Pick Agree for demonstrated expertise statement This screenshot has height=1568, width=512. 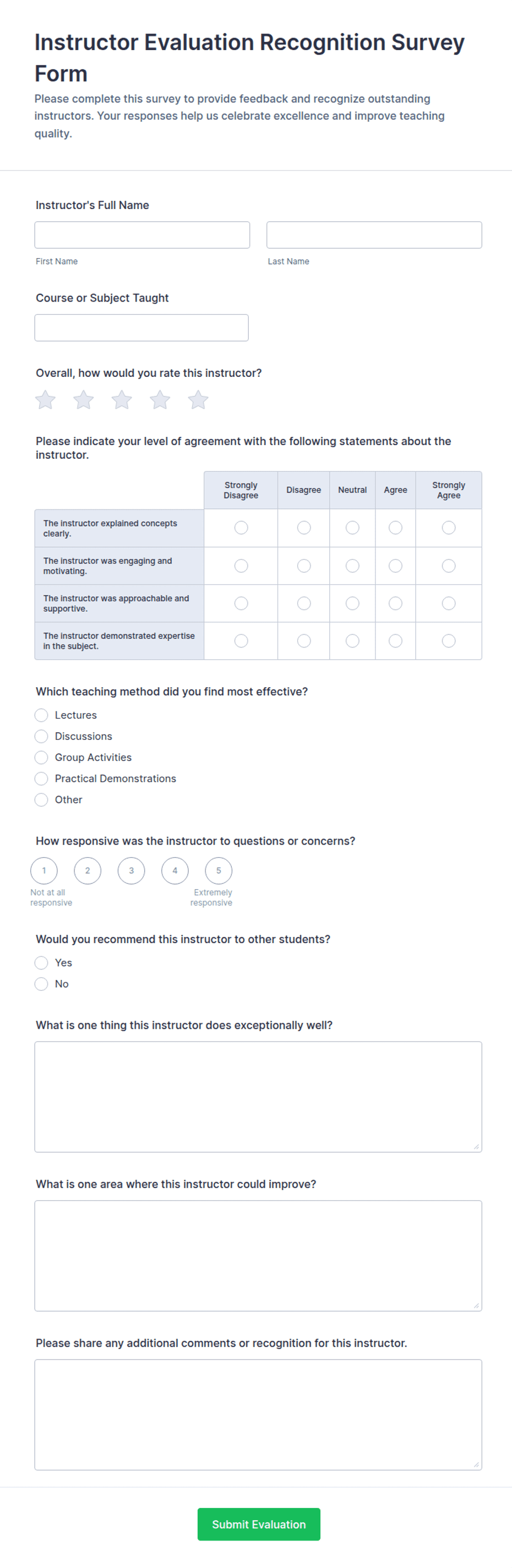(x=396, y=641)
